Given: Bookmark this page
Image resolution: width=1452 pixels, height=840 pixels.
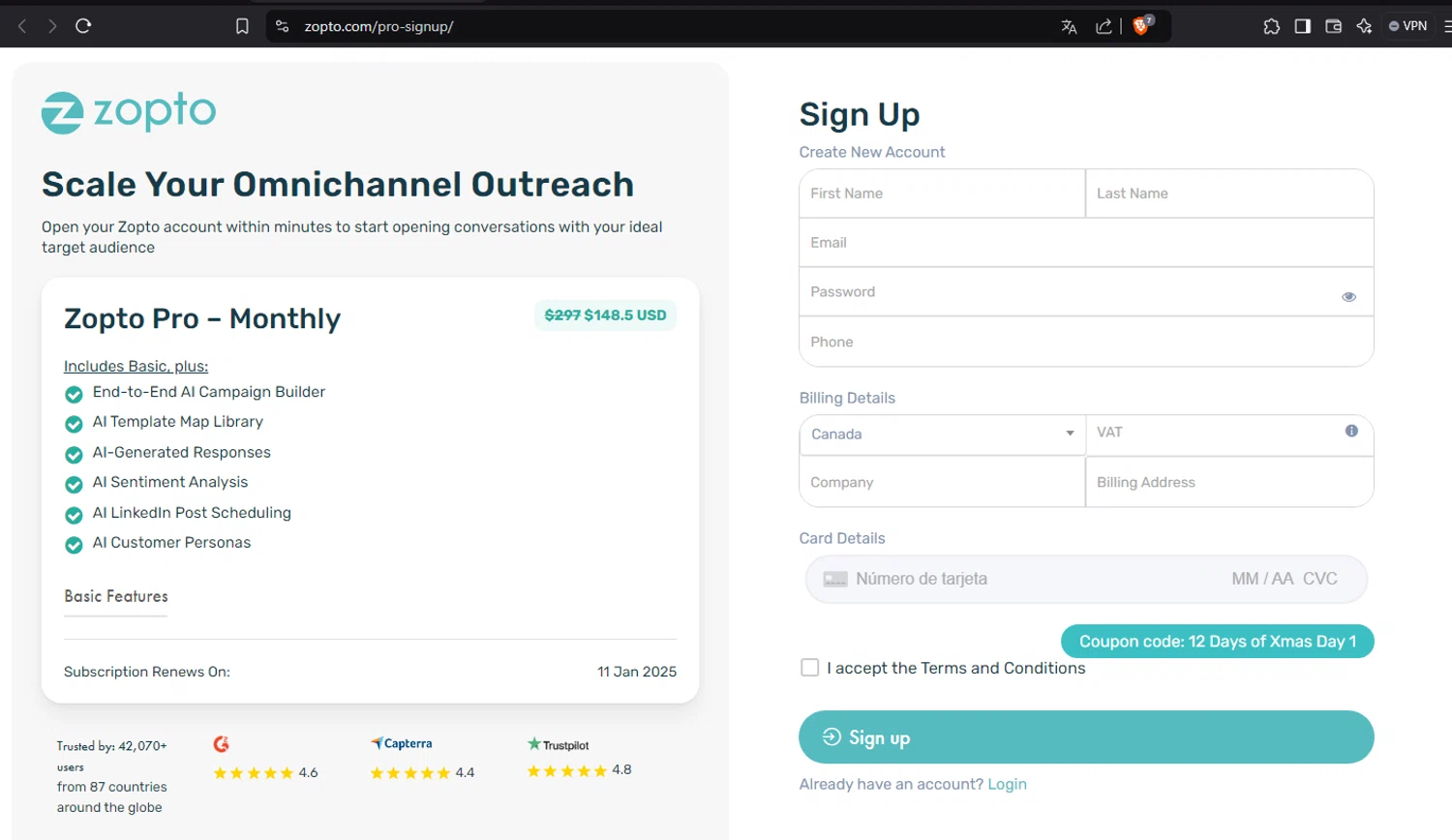Looking at the screenshot, I should tap(242, 26).
